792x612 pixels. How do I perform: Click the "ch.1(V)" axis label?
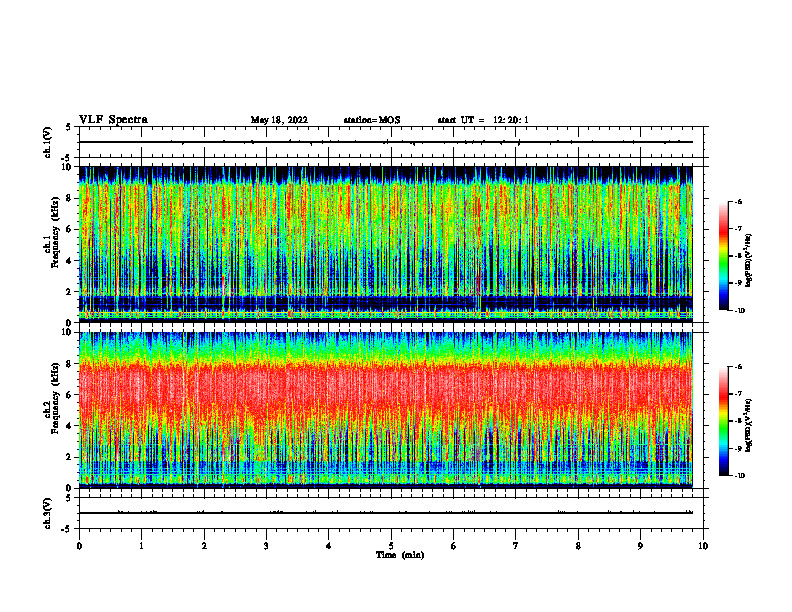coord(47,142)
